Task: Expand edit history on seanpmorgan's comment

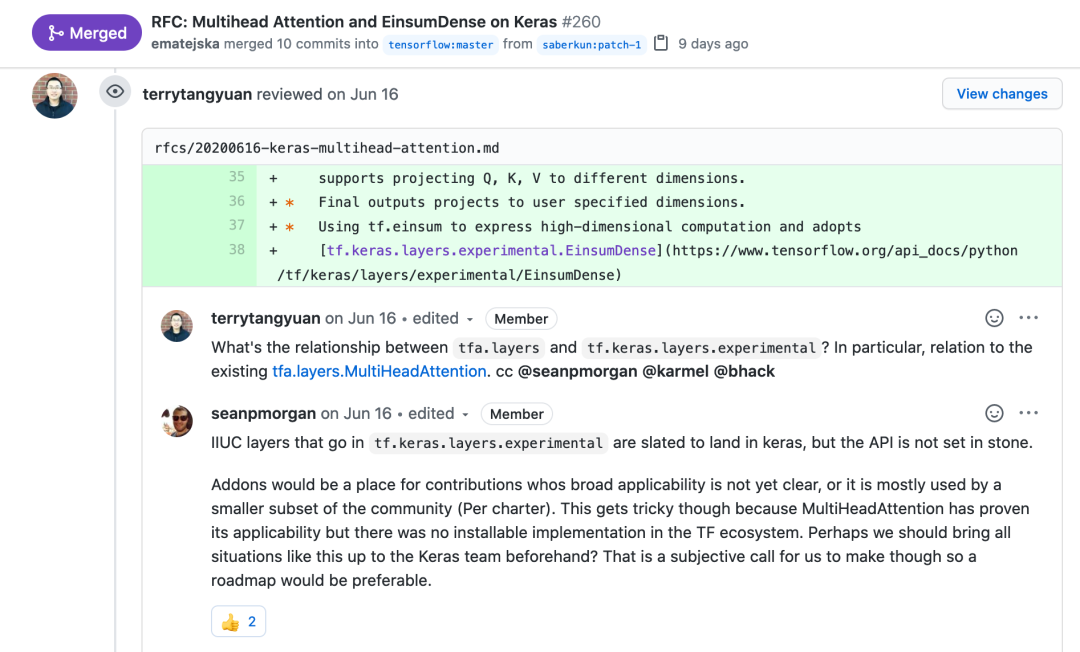Action: 438,414
